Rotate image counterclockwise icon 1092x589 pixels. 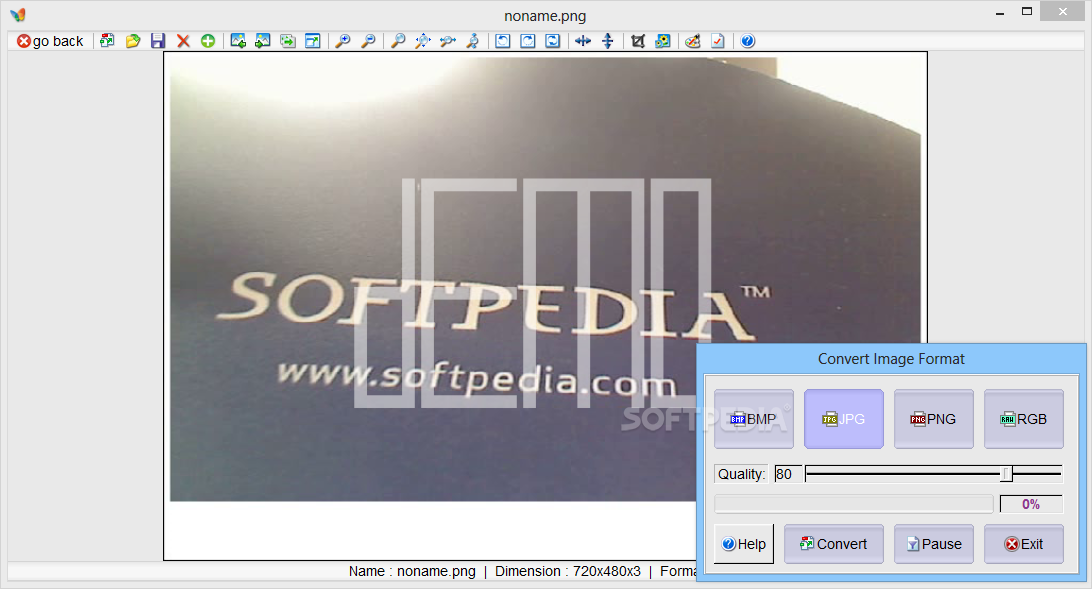point(503,41)
